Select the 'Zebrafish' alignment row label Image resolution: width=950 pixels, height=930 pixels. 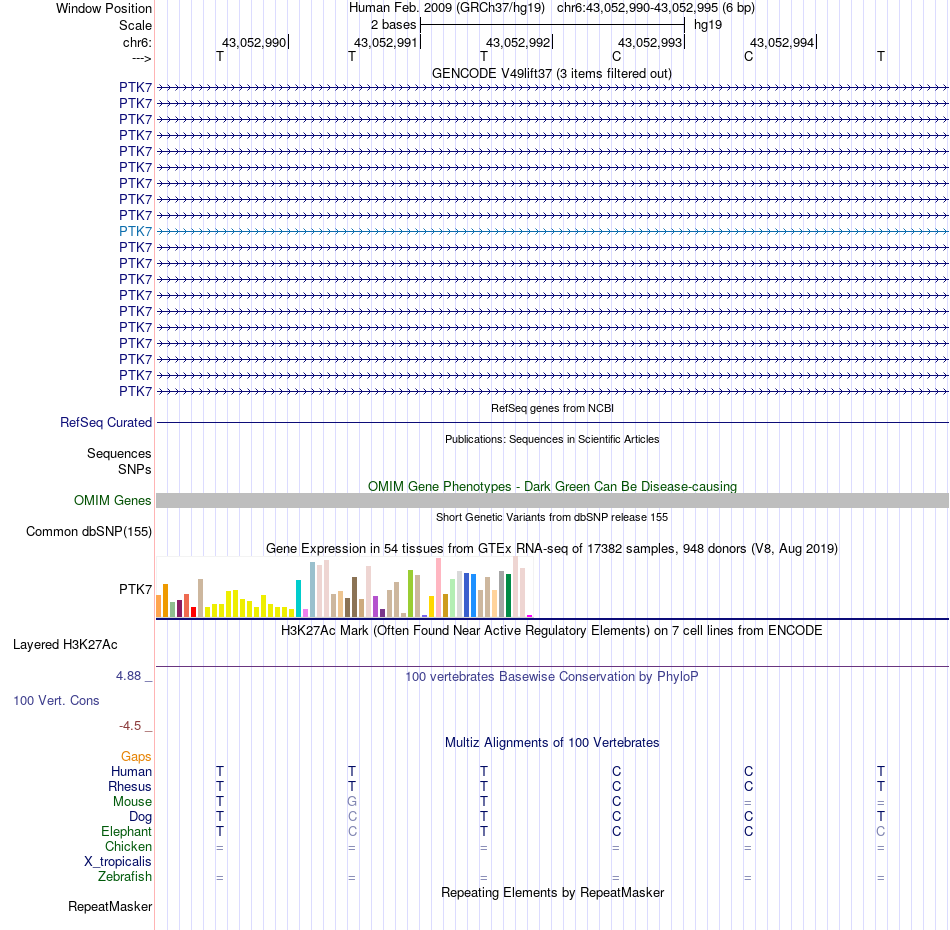(x=125, y=877)
